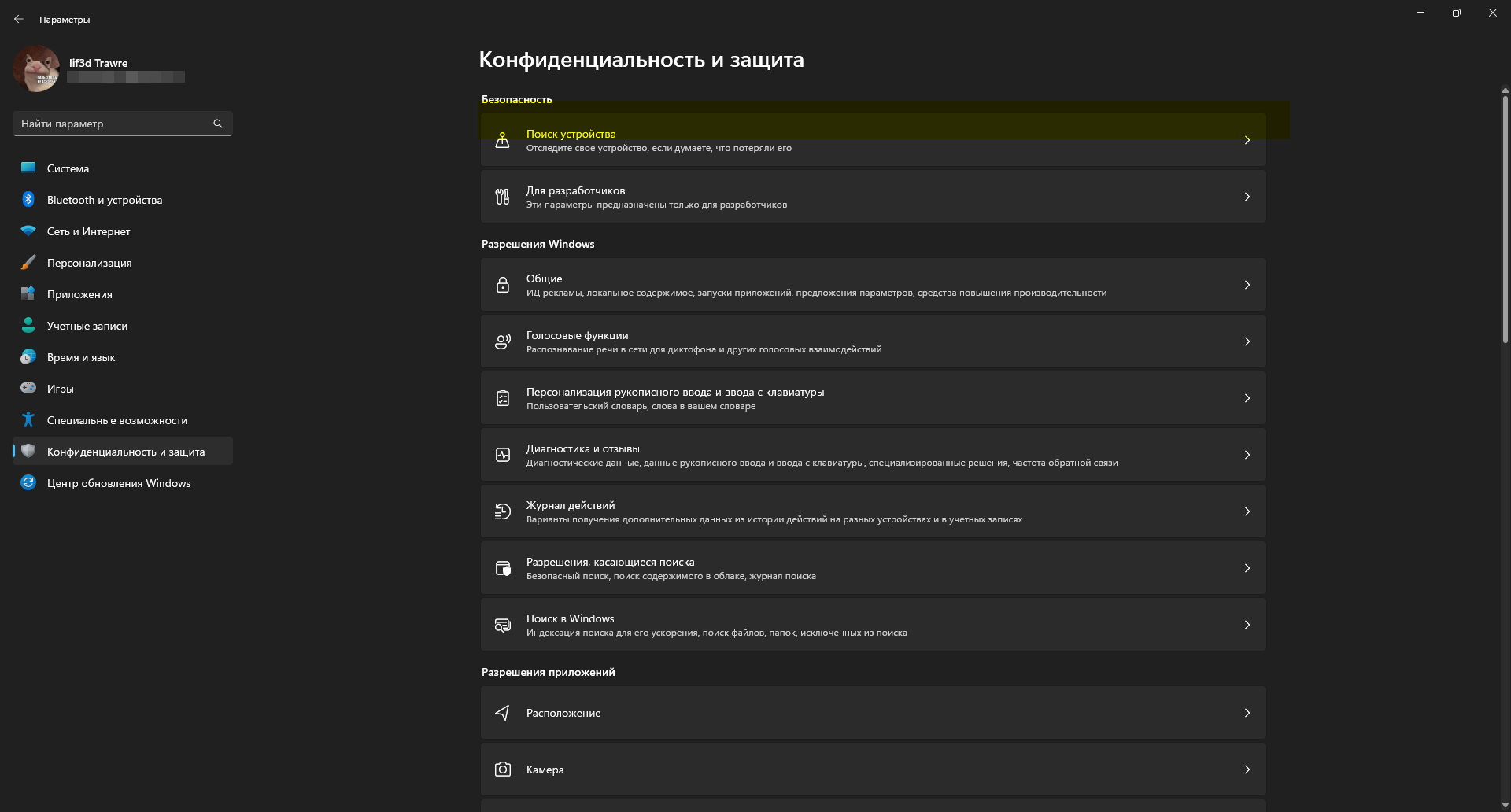Select Сеть и Интернет in the sidebar
The width and height of the screenshot is (1511, 812).
(x=122, y=231)
